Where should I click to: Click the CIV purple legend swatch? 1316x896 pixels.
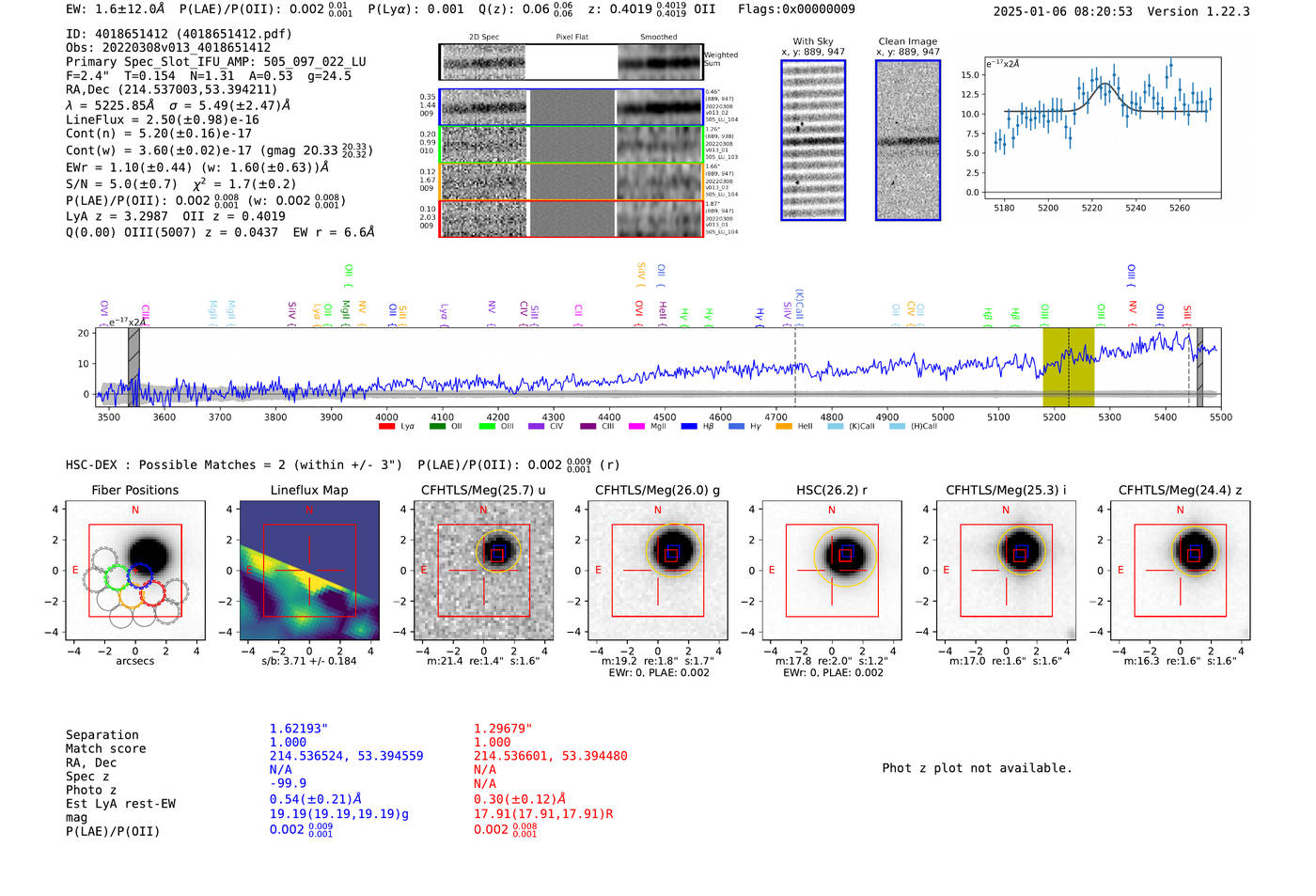[537, 427]
